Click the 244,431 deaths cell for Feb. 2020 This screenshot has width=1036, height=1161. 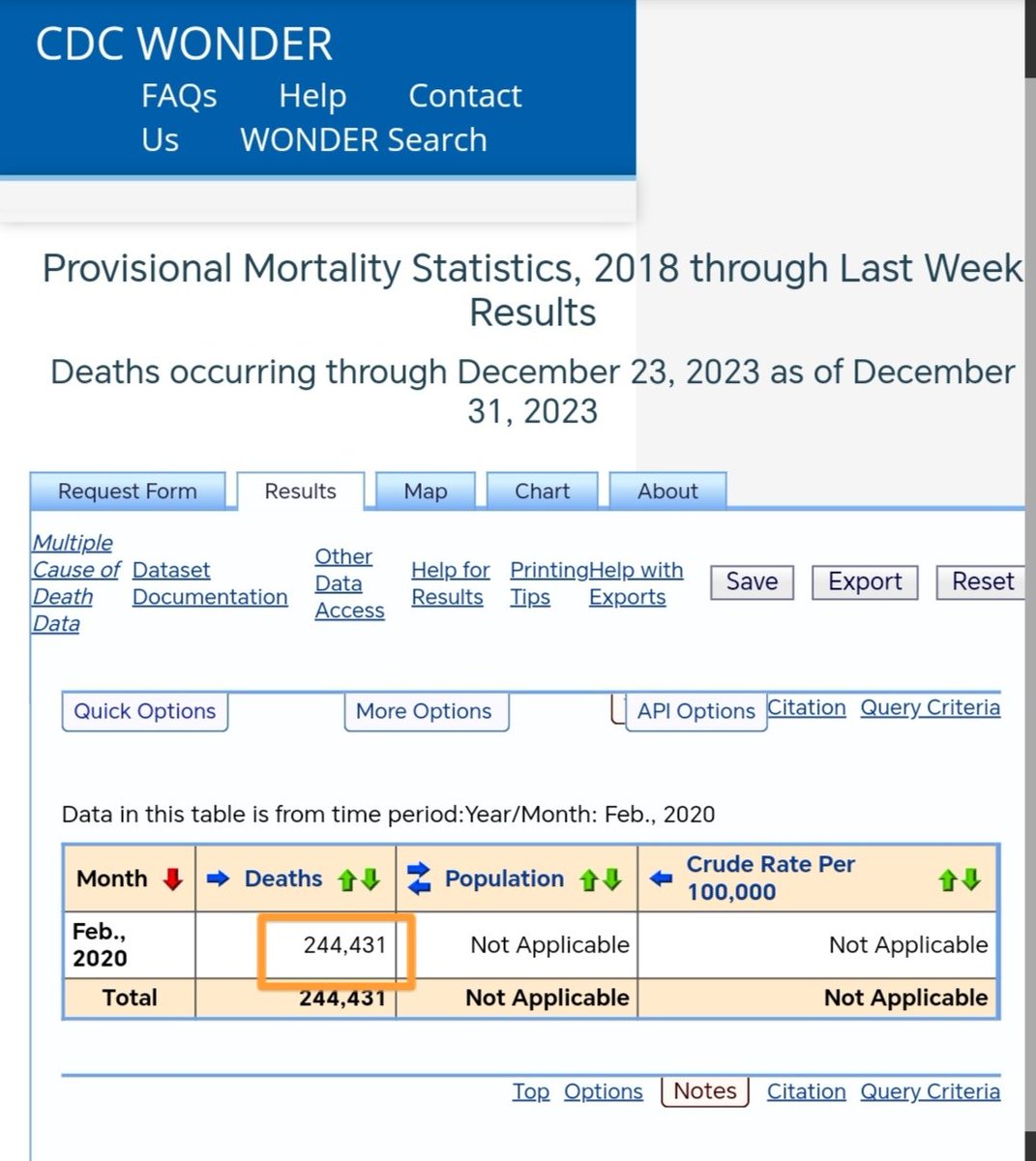tap(344, 945)
